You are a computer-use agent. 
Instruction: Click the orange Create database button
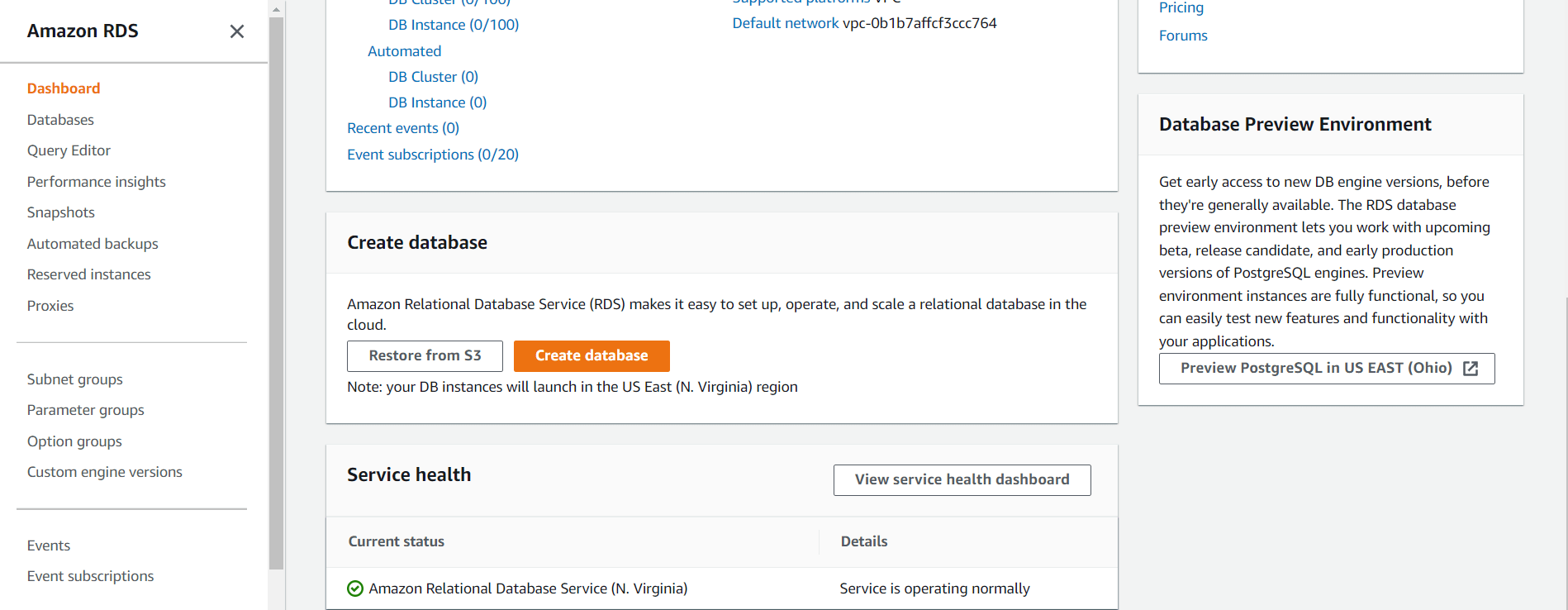tap(592, 356)
